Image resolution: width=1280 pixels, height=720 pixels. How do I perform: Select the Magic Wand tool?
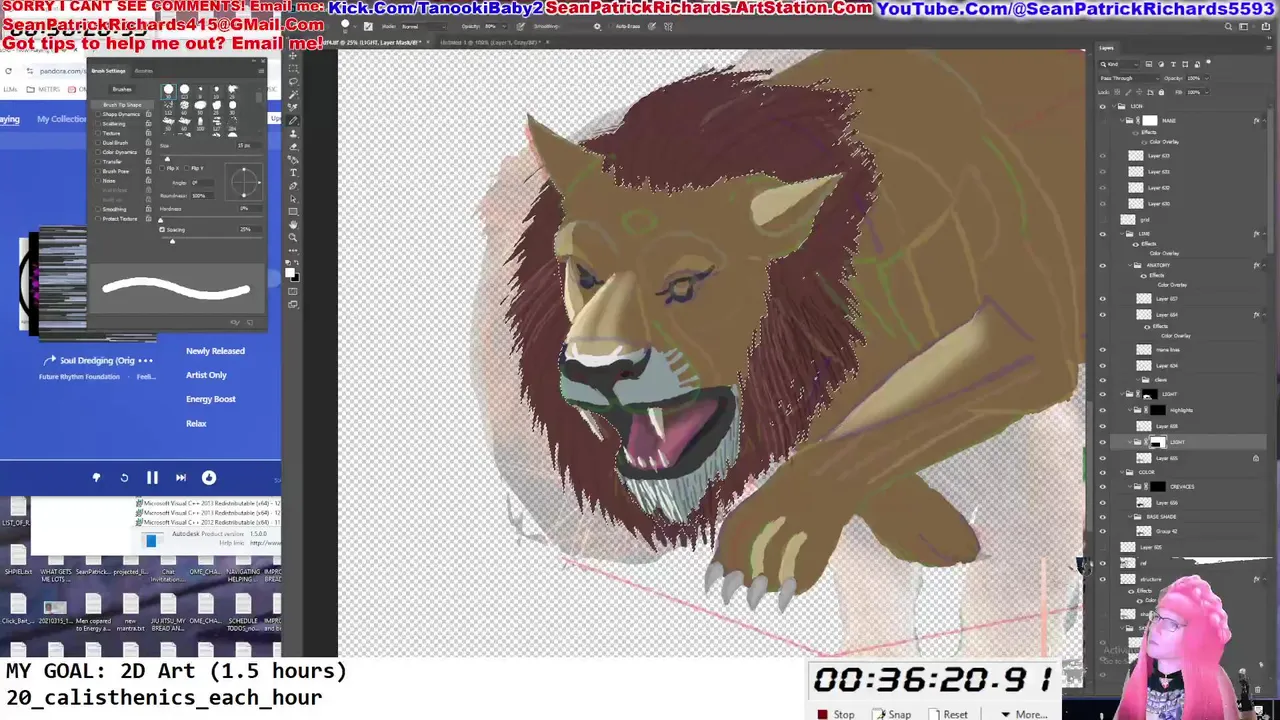294,94
